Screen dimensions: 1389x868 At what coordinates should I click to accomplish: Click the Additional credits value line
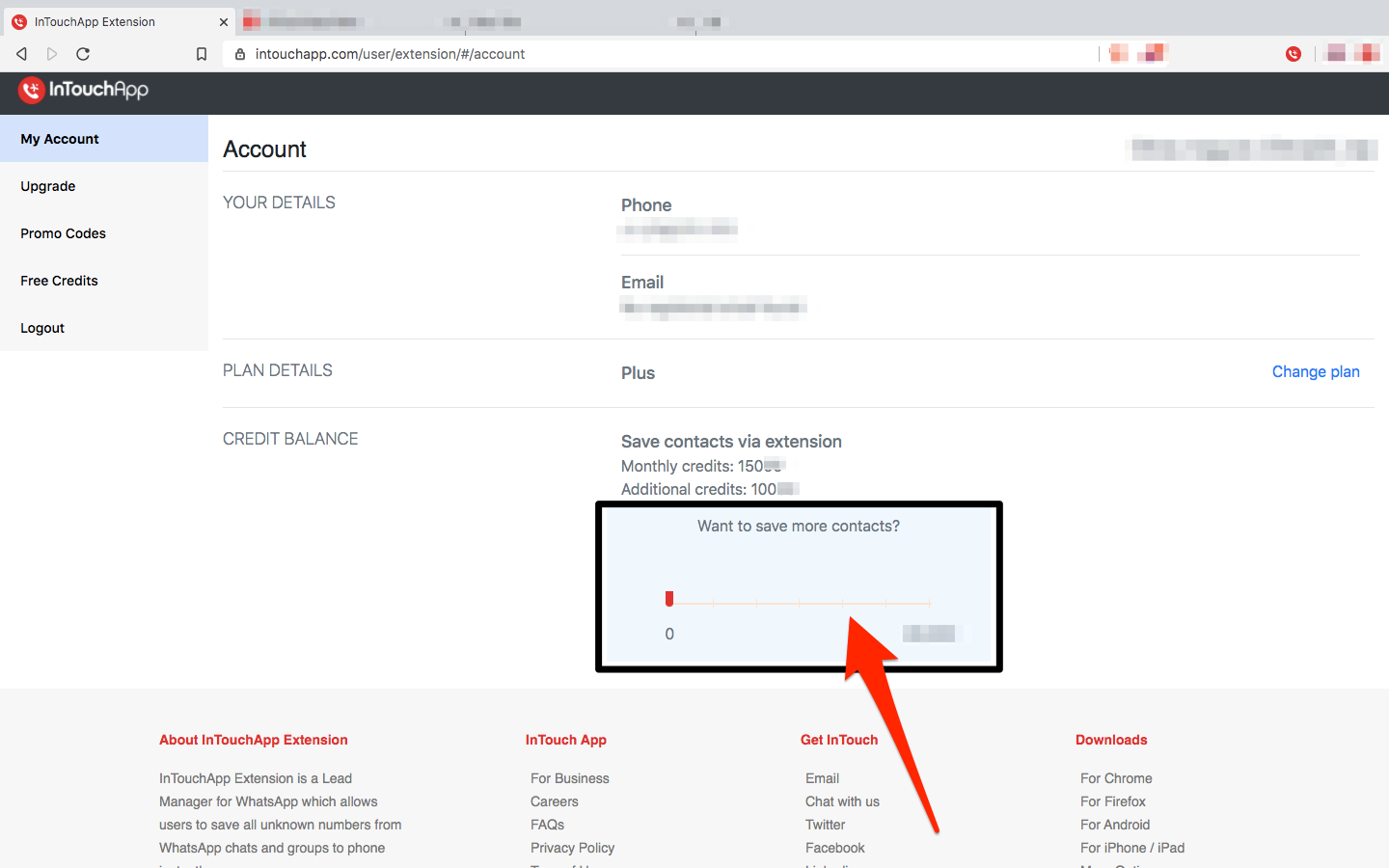[x=710, y=489]
